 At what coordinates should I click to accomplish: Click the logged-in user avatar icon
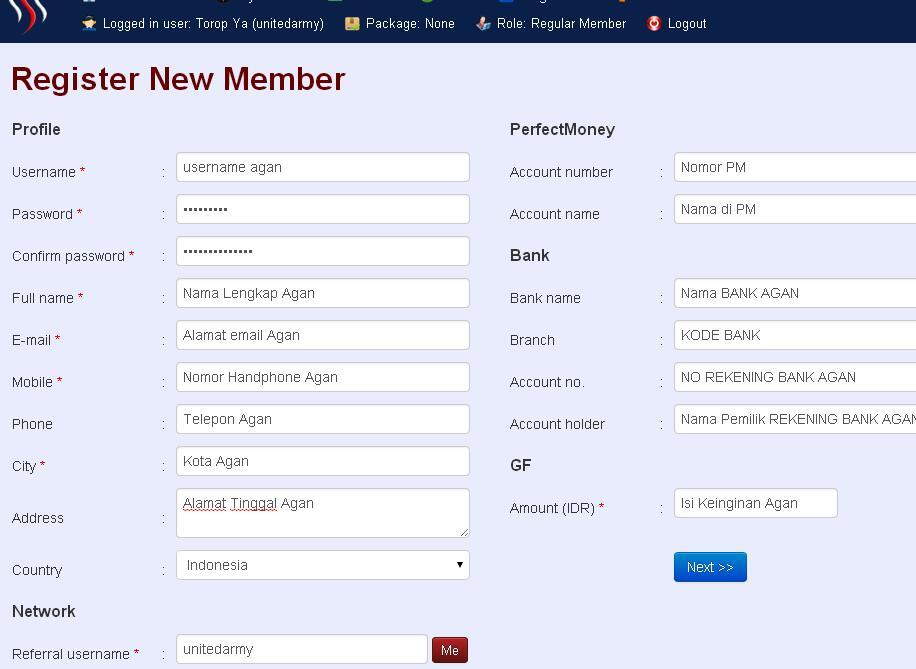click(89, 24)
